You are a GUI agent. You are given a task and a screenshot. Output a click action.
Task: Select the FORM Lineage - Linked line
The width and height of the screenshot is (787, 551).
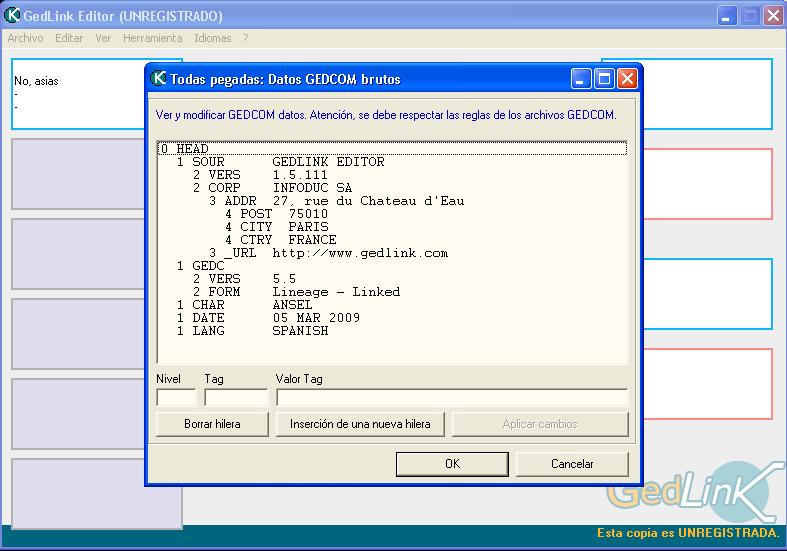tap(392, 292)
